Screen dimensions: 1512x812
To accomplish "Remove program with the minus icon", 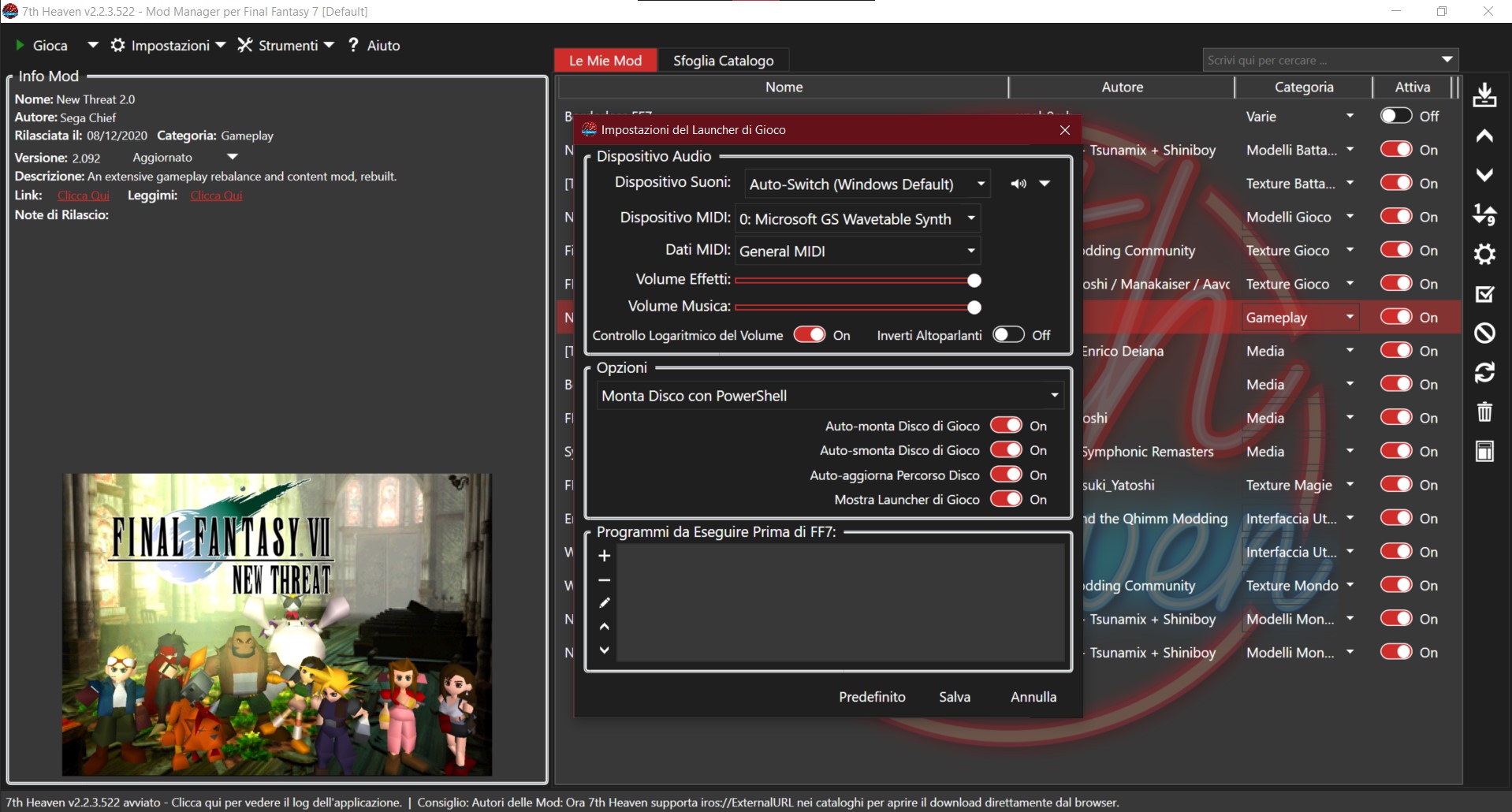I will coord(605,580).
